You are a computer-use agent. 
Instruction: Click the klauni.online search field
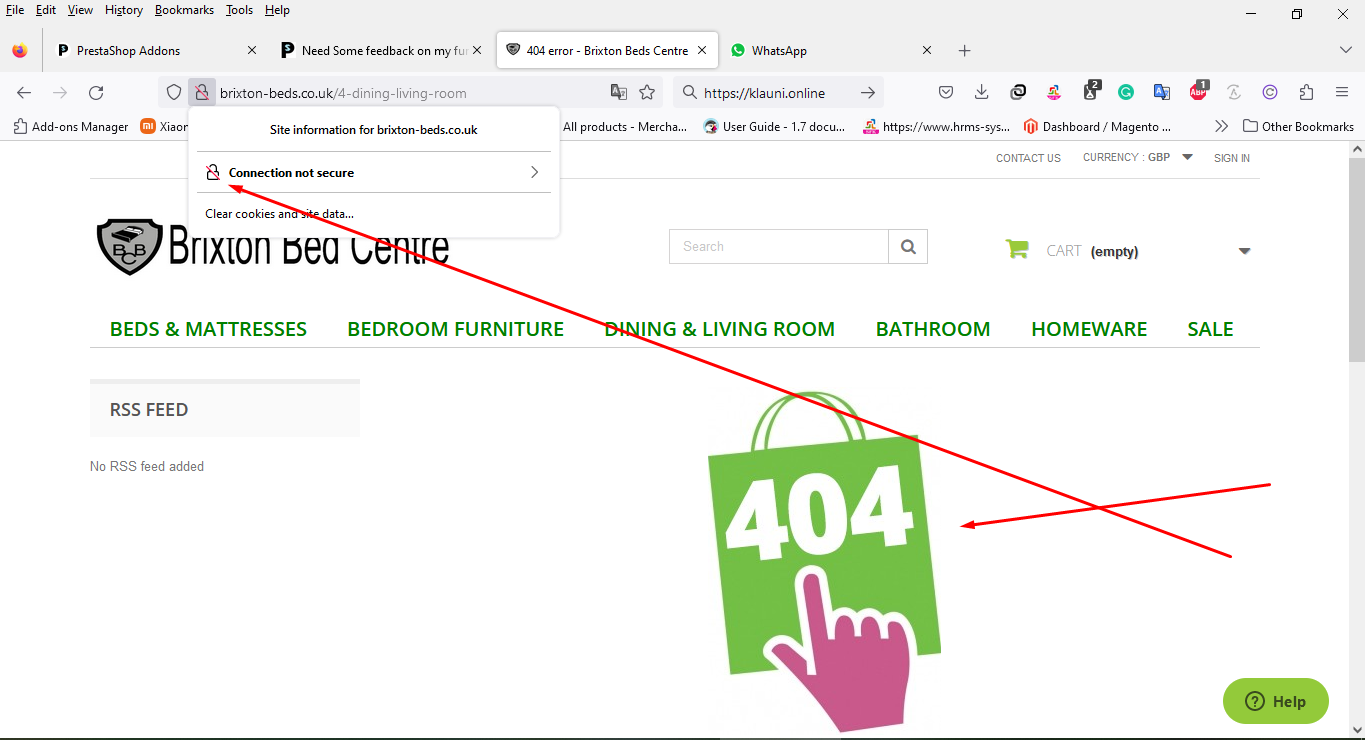point(765,93)
